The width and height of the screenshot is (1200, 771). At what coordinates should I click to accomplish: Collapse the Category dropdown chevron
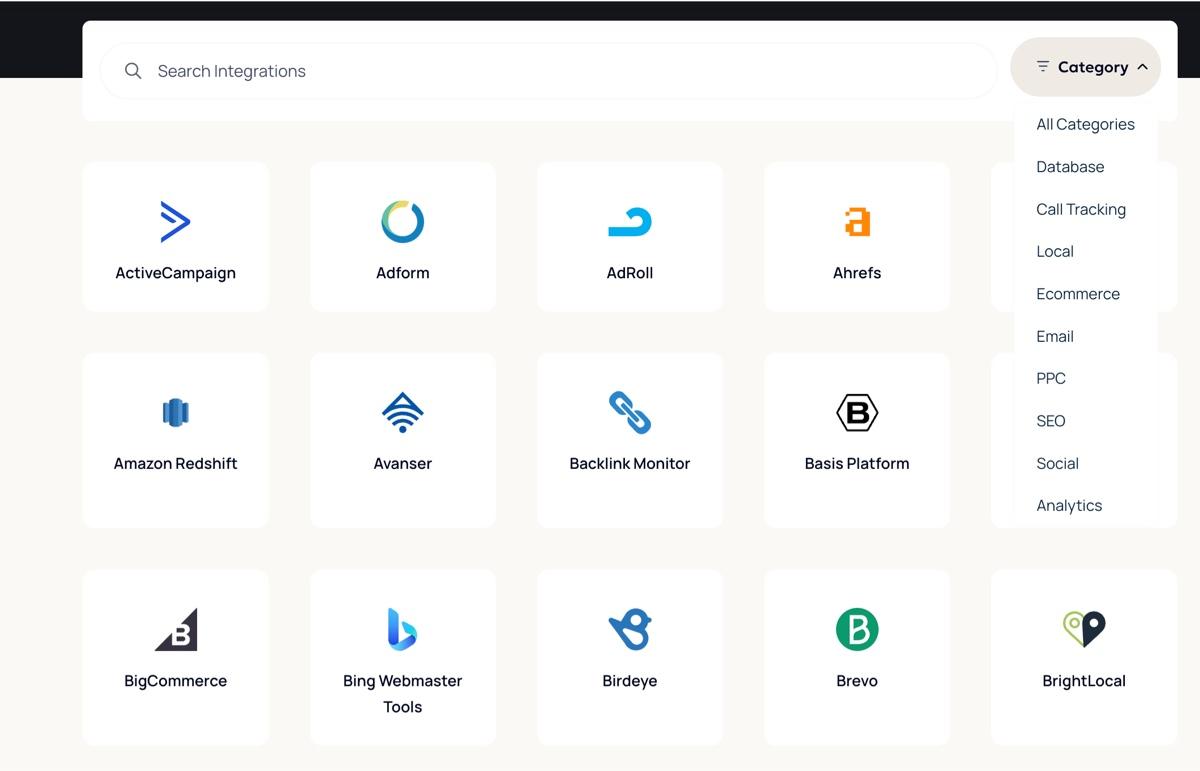click(x=1142, y=67)
